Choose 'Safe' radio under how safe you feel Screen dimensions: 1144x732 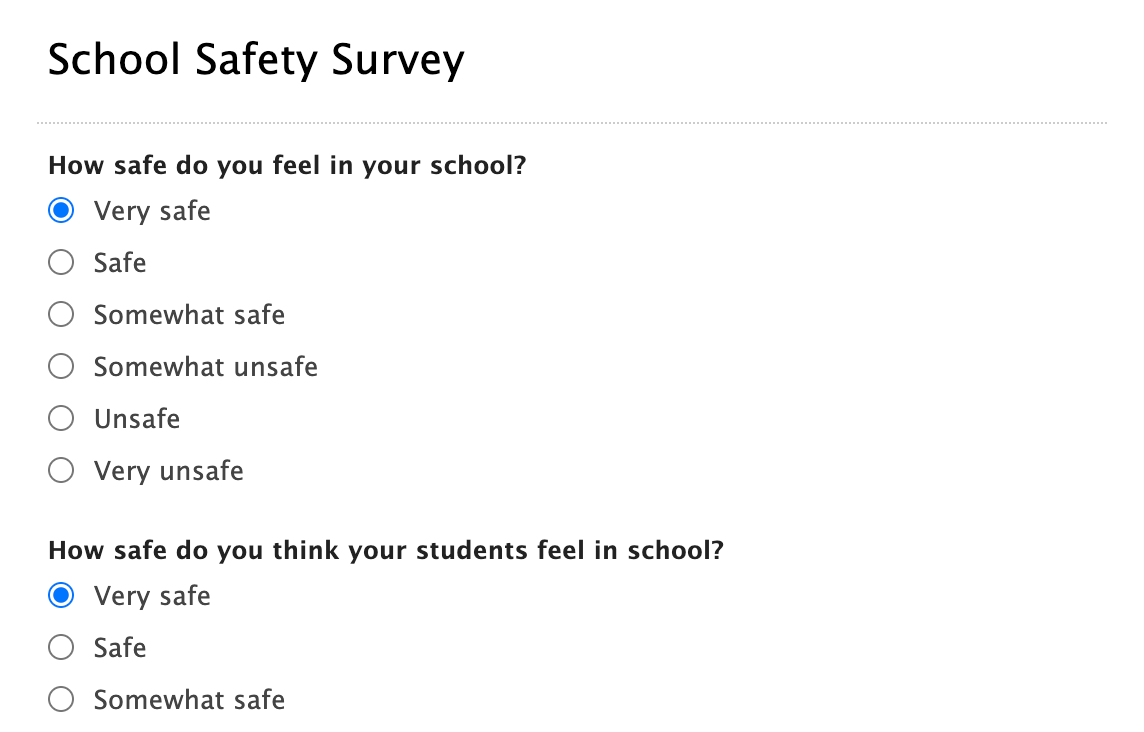tap(61, 263)
